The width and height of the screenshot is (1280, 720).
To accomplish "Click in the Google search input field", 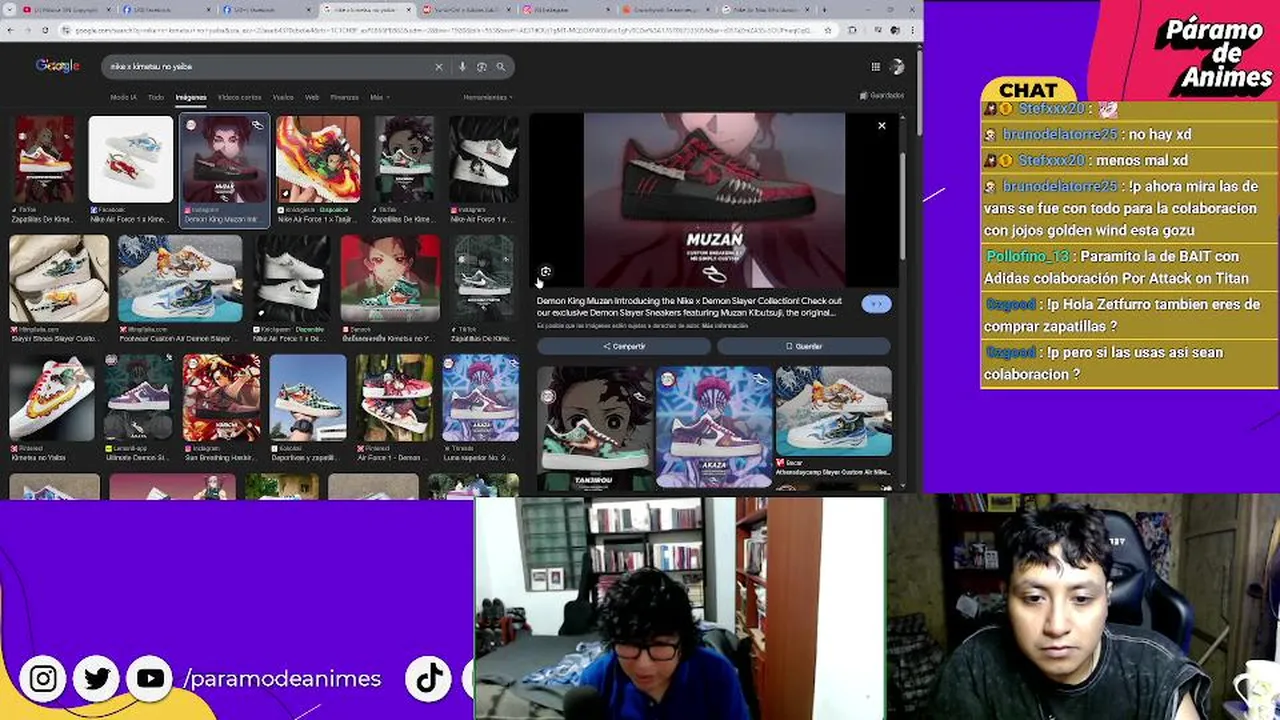I will point(270,67).
